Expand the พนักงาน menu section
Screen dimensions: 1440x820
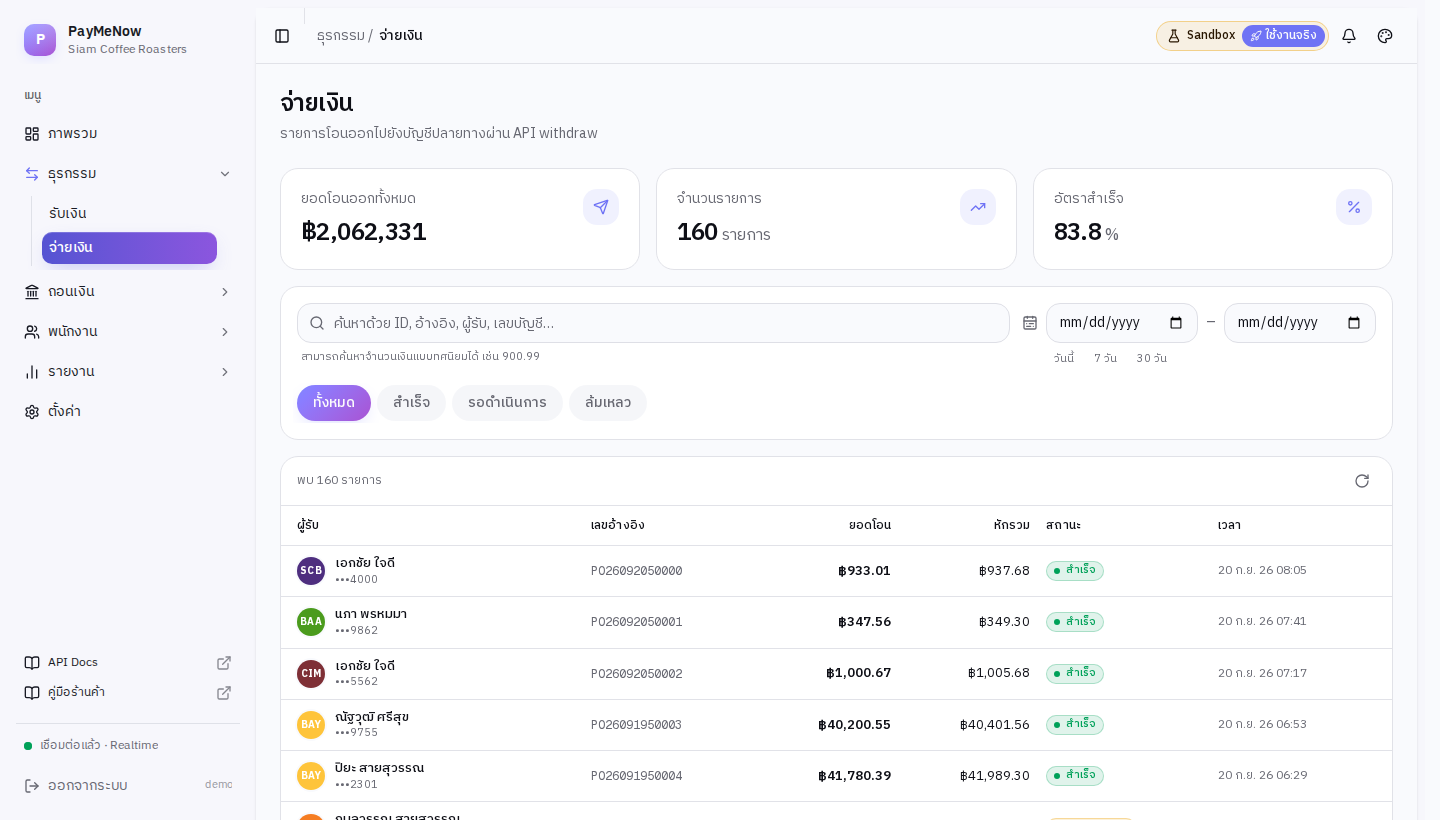[x=128, y=332]
